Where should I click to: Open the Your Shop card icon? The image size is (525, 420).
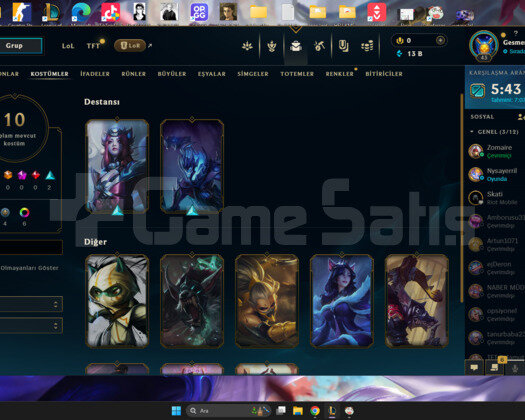click(x=343, y=46)
